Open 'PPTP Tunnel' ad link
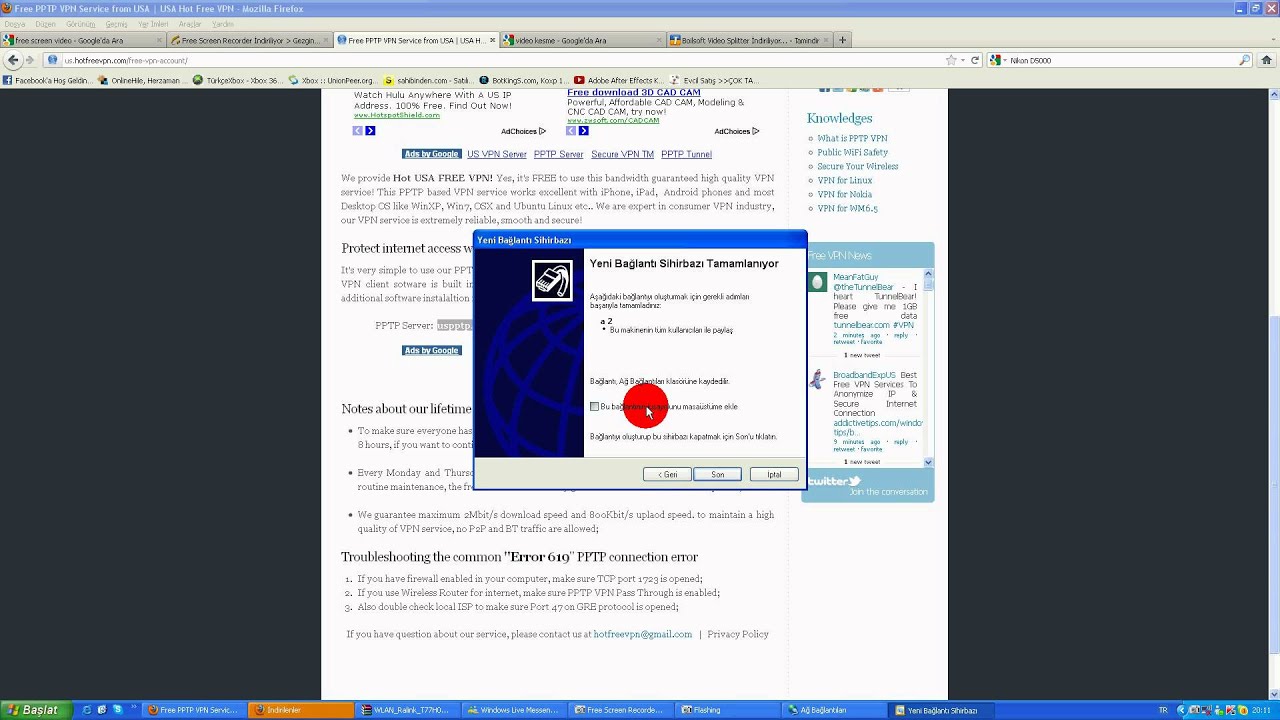This screenshot has width=1280, height=720. coord(686,154)
